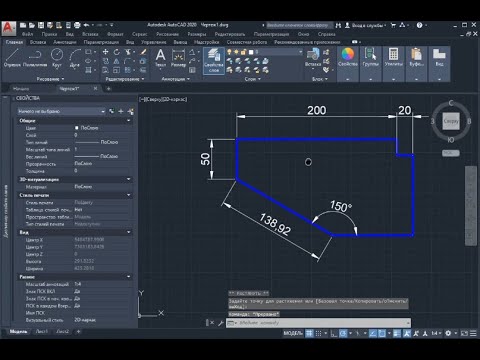Click the new drawing tab plus button
Viewport: 480px width, 360px height.
(x=108, y=89)
